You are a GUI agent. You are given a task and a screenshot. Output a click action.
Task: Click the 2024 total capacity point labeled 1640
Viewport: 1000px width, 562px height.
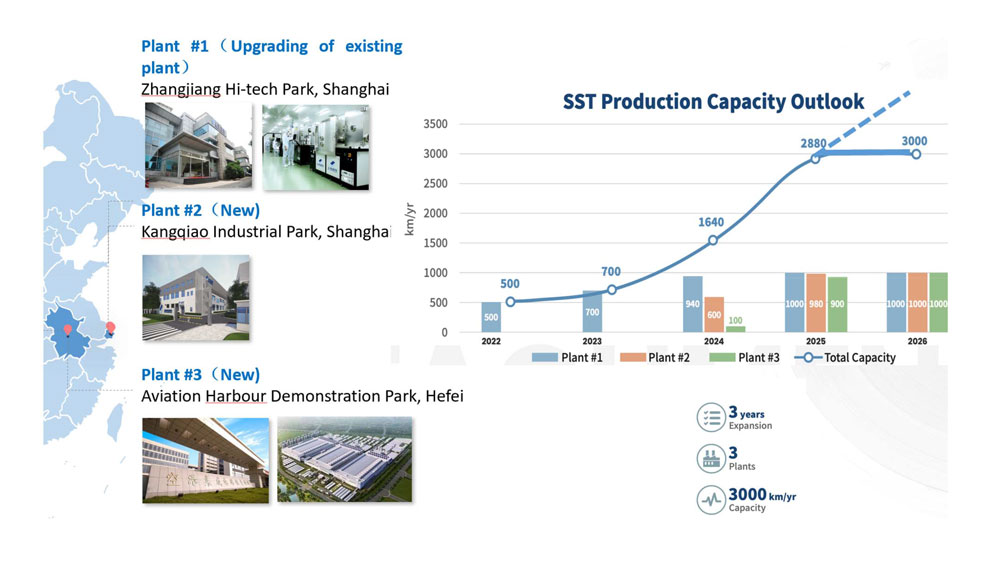tap(713, 240)
